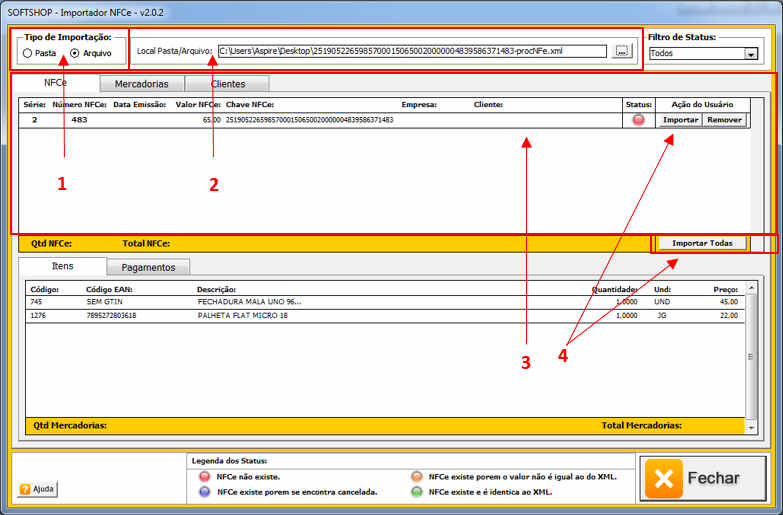Click the red status indicator for NFCe 483
Viewport: 783px width, 515px height.
click(x=639, y=120)
